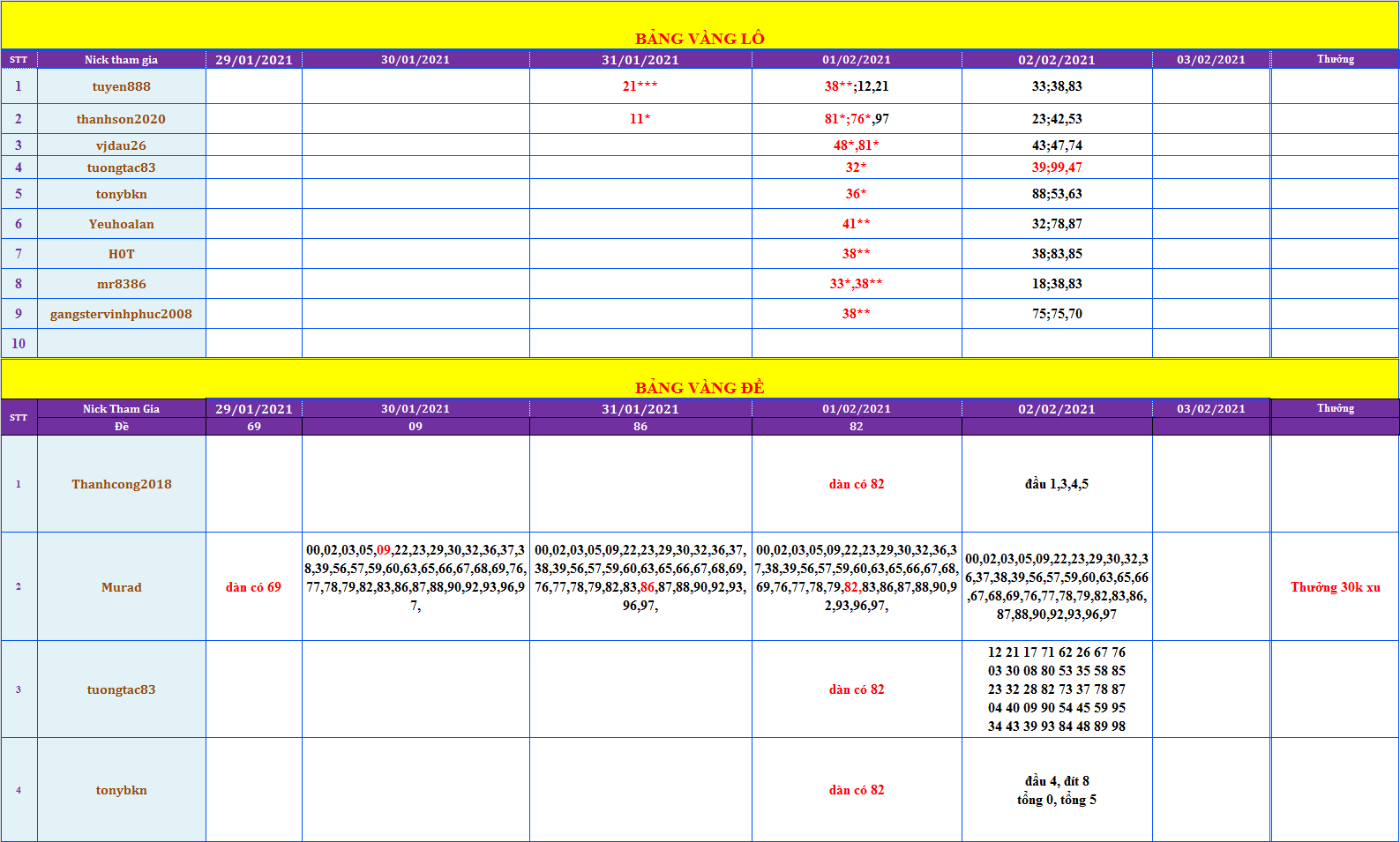This screenshot has height=842, width=1400.
Task: Click the '81*;76*,97' cell
Action: (857, 119)
